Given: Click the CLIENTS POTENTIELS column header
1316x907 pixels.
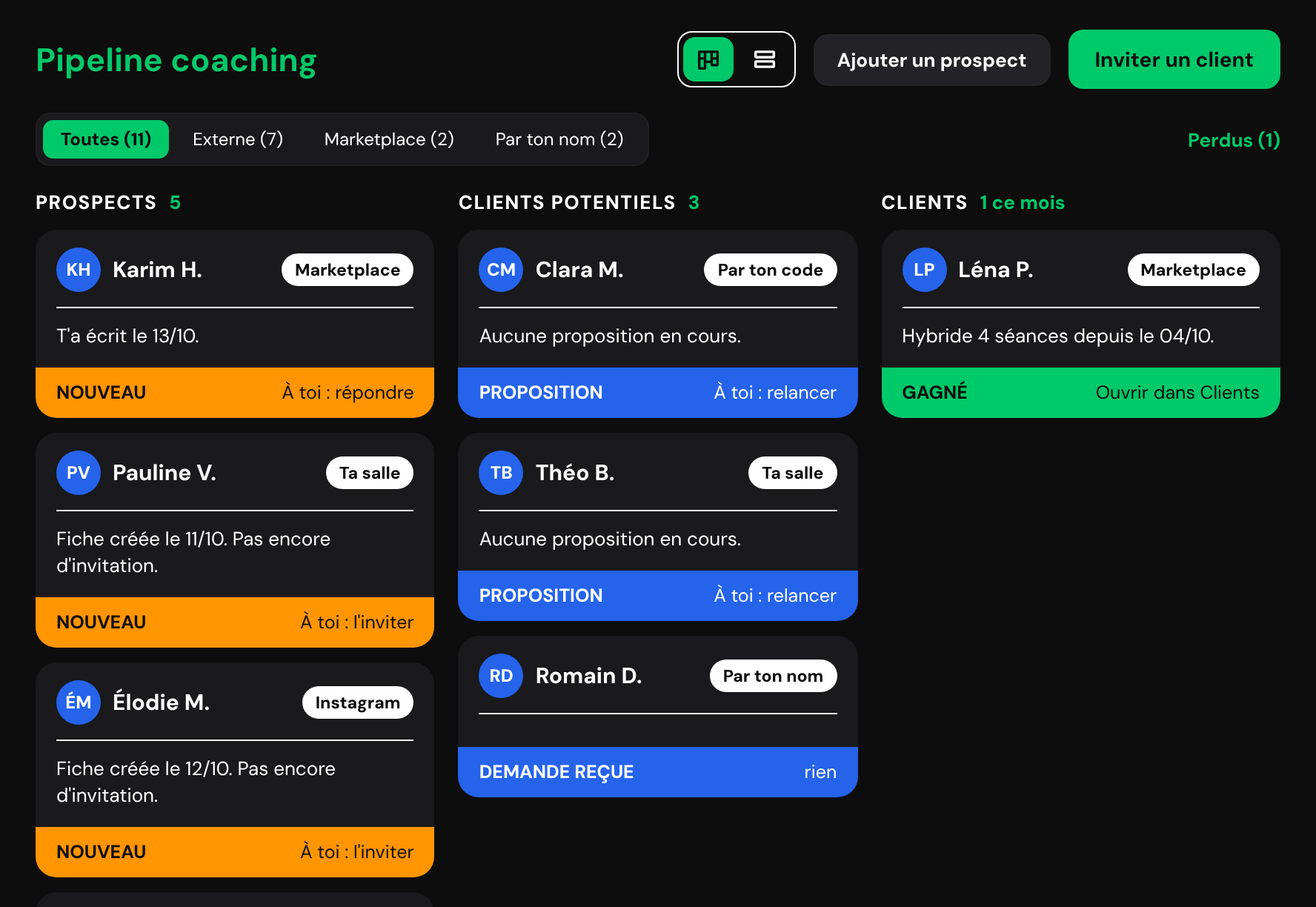Looking at the screenshot, I should tap(567, 202).
